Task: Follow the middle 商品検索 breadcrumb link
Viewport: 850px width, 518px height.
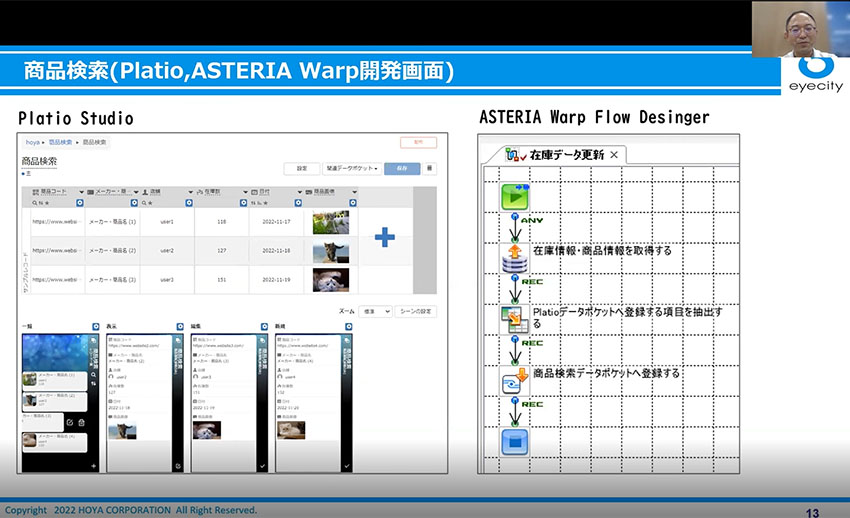Action: pyautogui.click(x=60, y=143)
